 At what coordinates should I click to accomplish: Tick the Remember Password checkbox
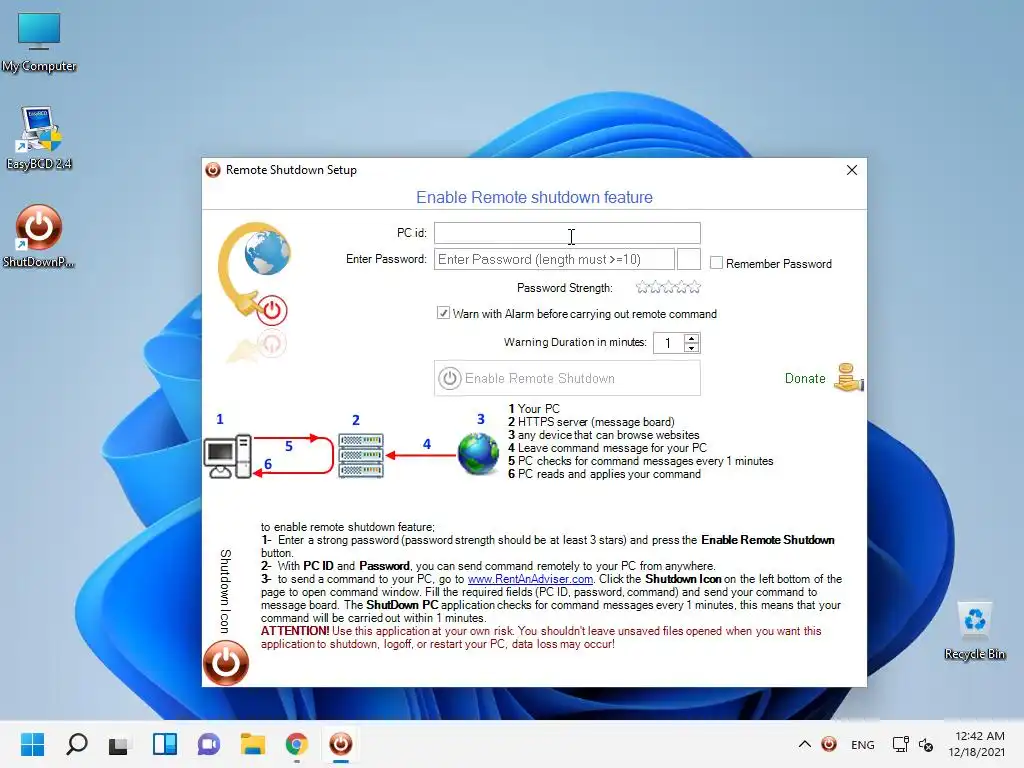[x=716, y=263]
